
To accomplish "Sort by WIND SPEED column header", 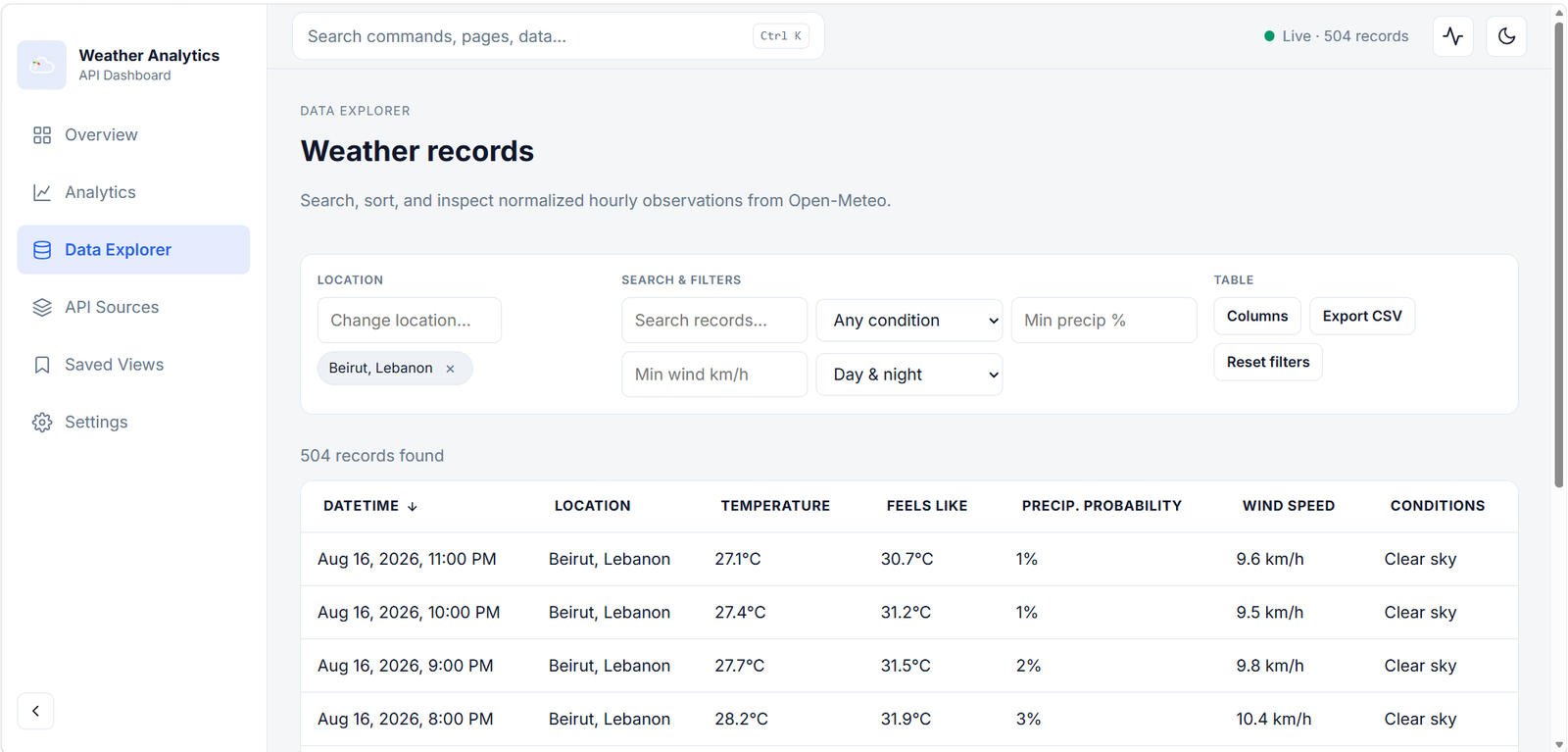I will [1289, 506].
